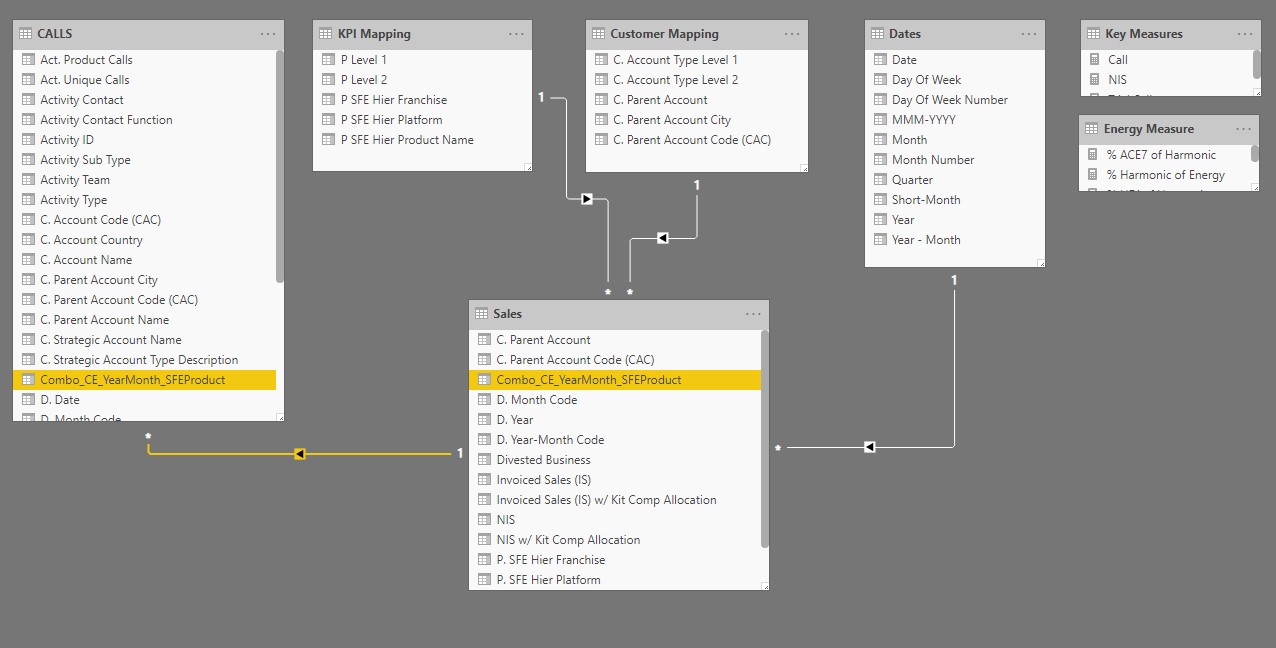Click the column icon next to Divested Business
Viewport: 1276px width, 648px height.
[484, 460]
